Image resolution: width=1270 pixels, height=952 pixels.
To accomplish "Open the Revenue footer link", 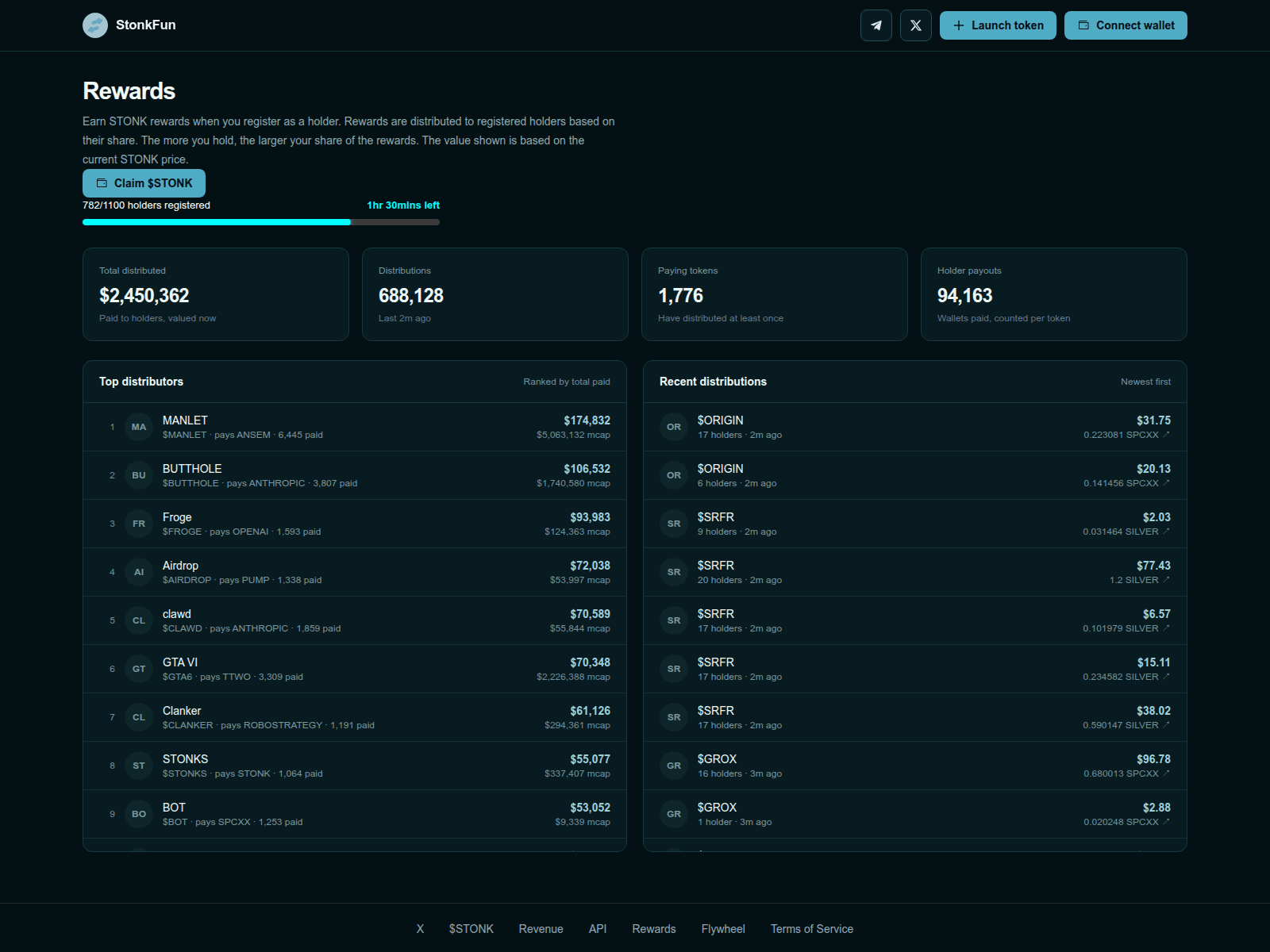I will 541,929.
